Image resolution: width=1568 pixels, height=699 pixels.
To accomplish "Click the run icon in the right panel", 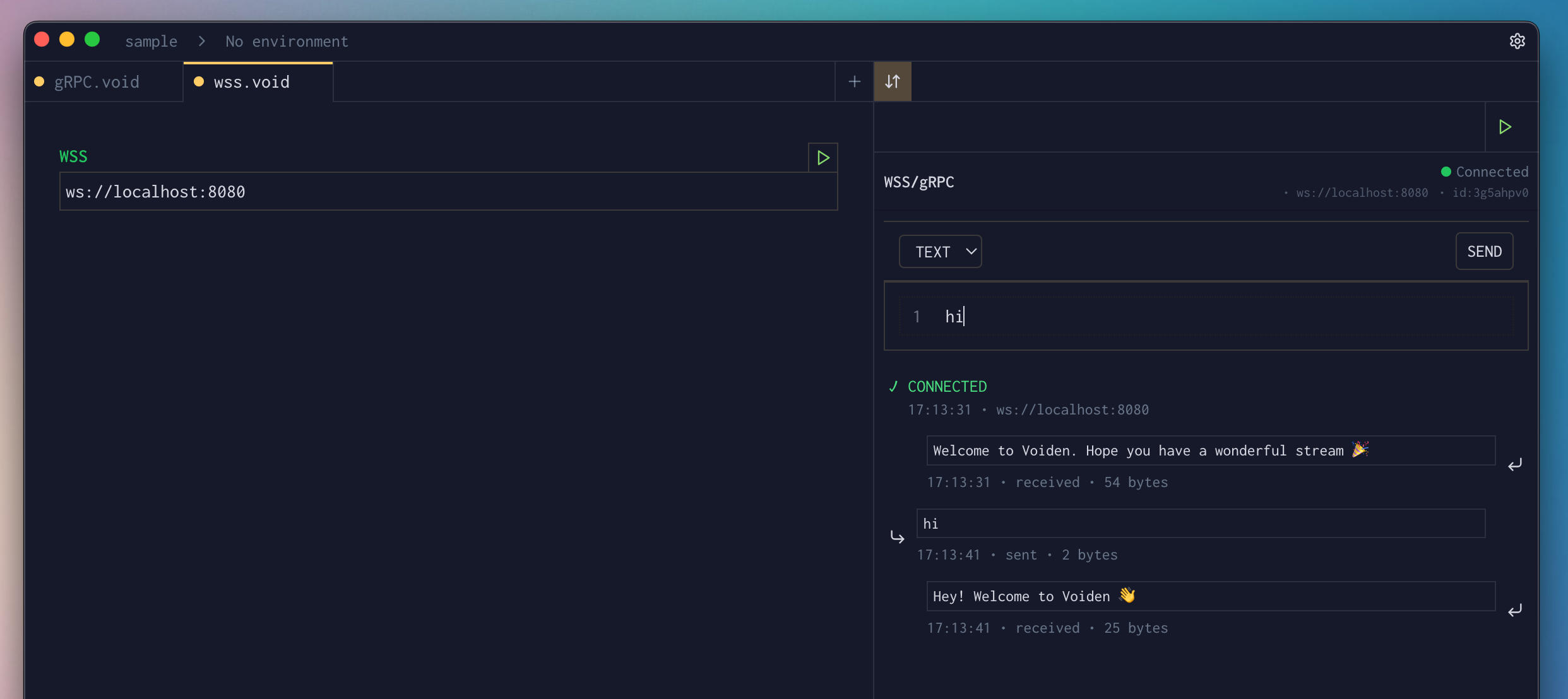I will pos(1504,127).
